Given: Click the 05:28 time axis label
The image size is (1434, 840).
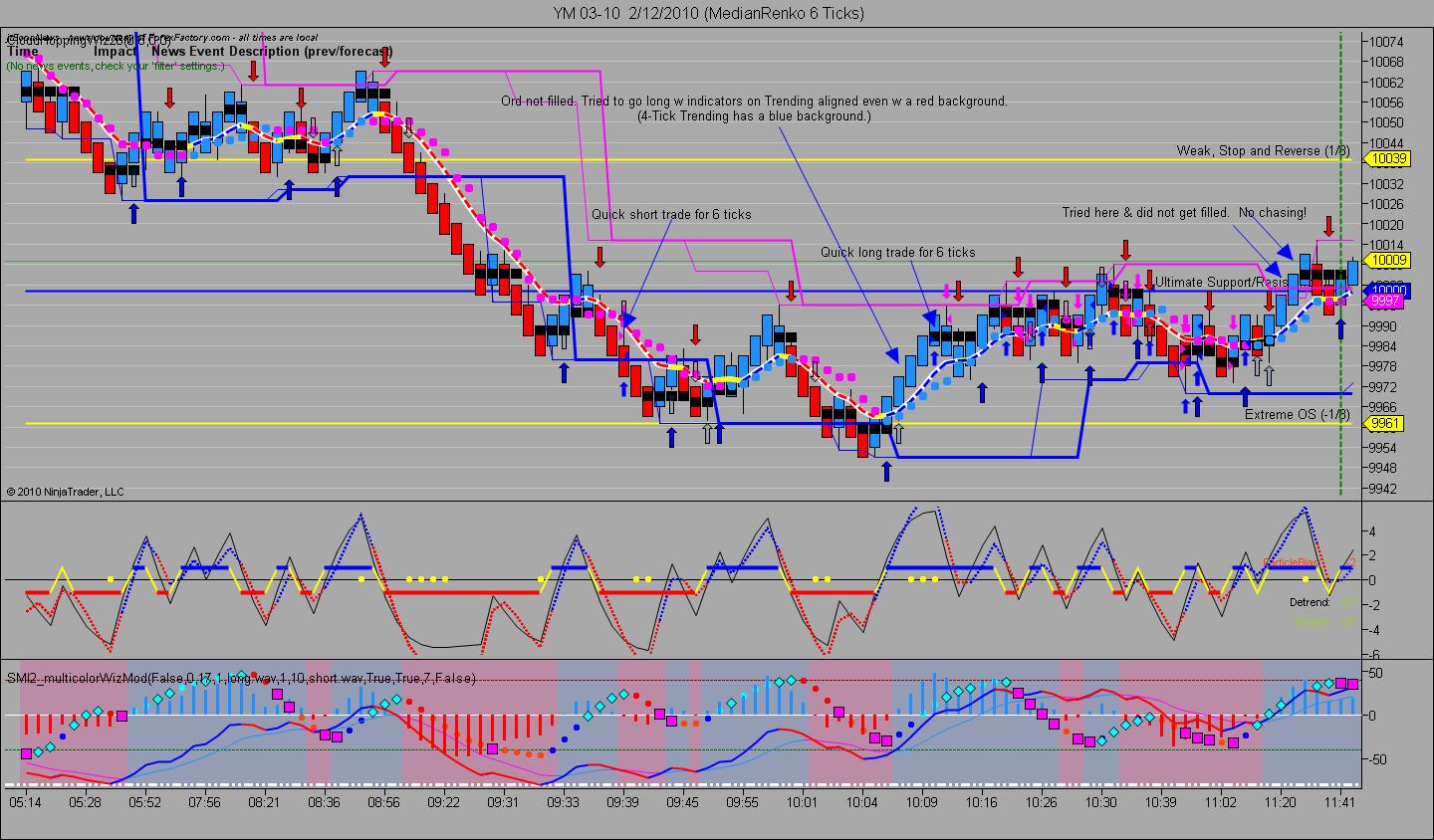Looking at the screenshot, I should coord(86,801).
